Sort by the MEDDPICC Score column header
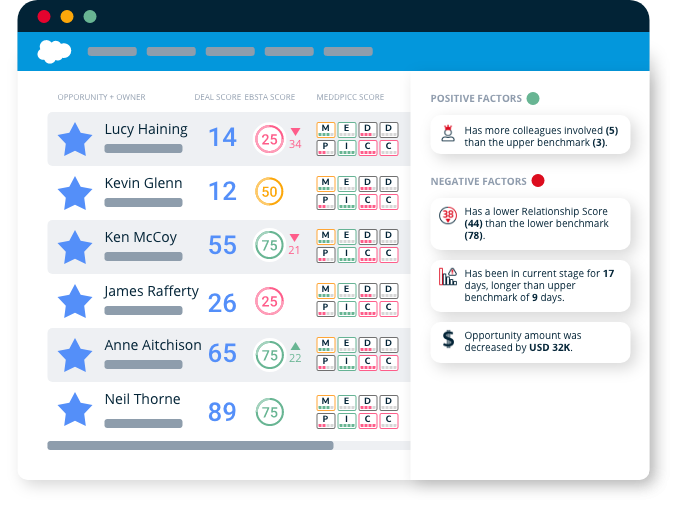Viewport: 677px width, 508px height. point(350,97)
